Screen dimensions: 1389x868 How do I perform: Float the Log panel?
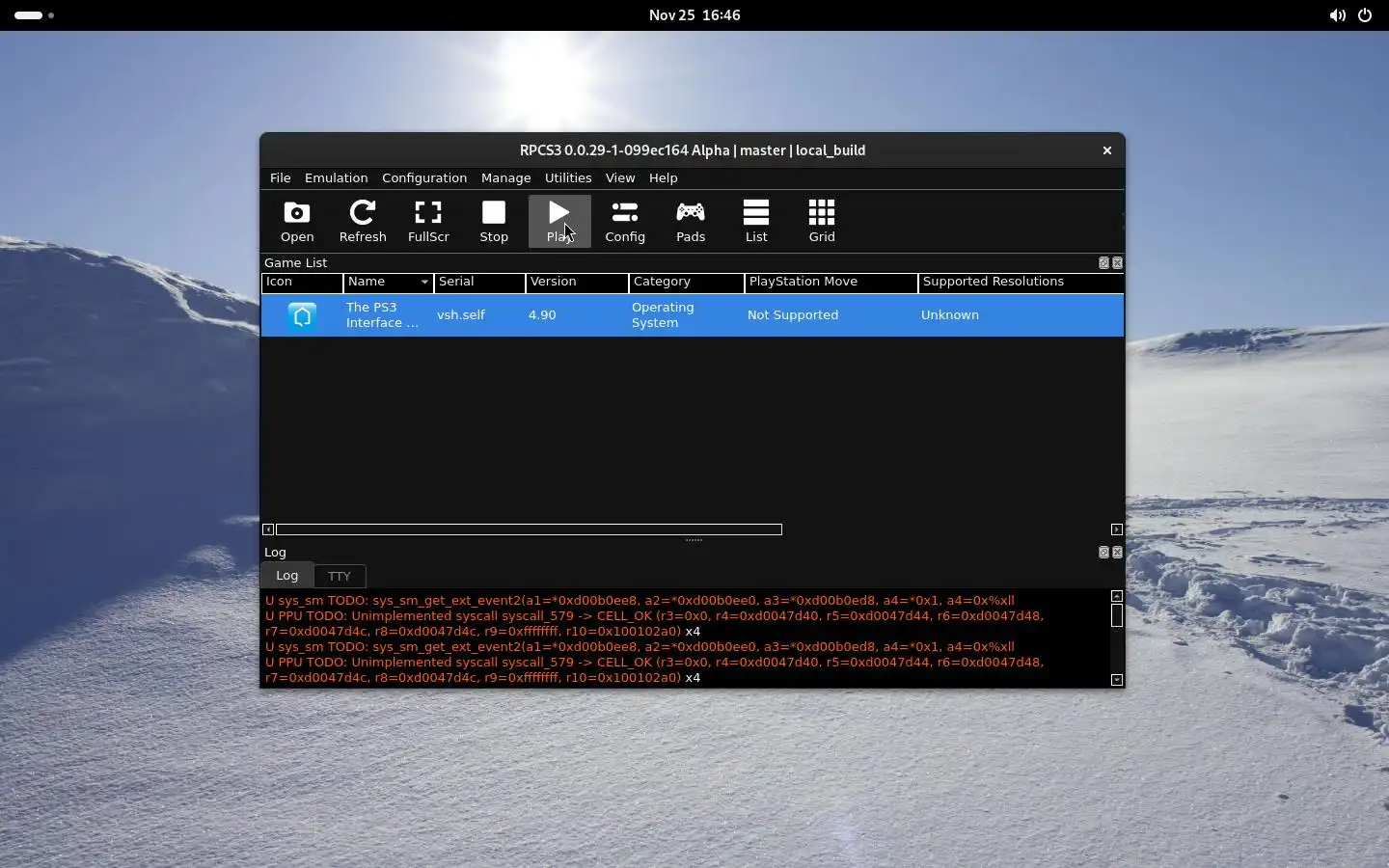[1103, 552]
